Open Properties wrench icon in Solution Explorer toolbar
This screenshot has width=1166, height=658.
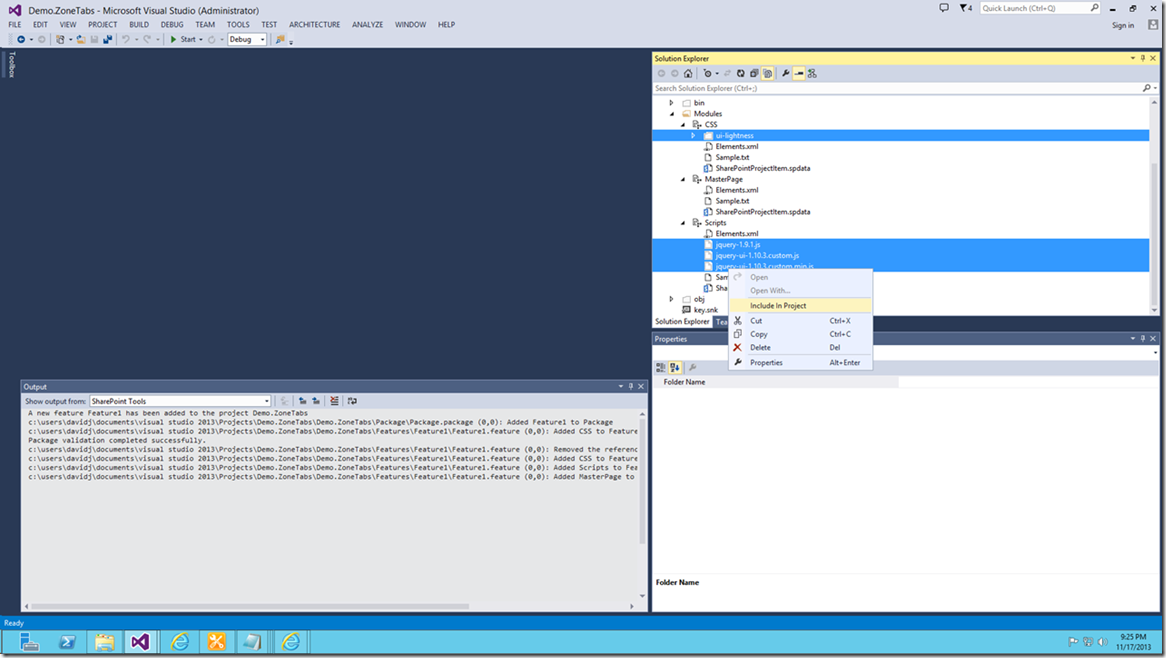click(x=785, y=74)
